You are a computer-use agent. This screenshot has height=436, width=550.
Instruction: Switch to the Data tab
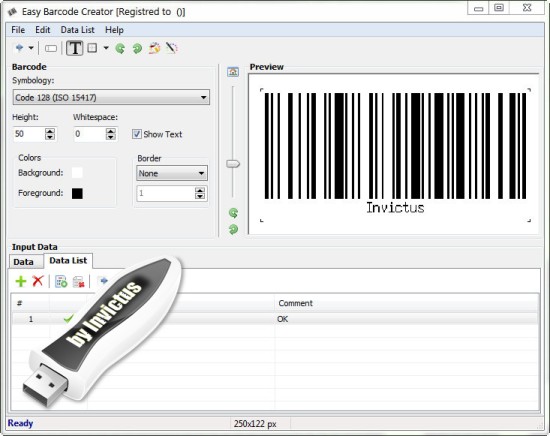(x=24, y=262)
